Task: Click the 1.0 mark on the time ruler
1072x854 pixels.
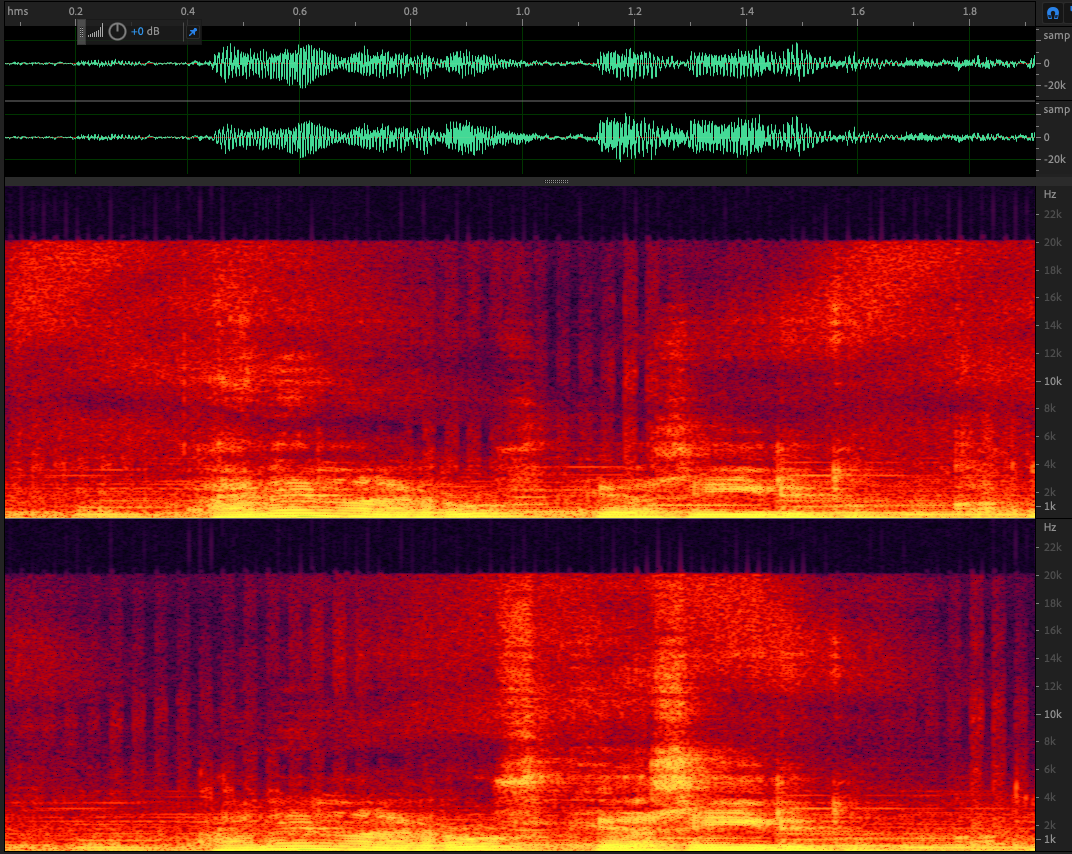Action: [522, 11]
